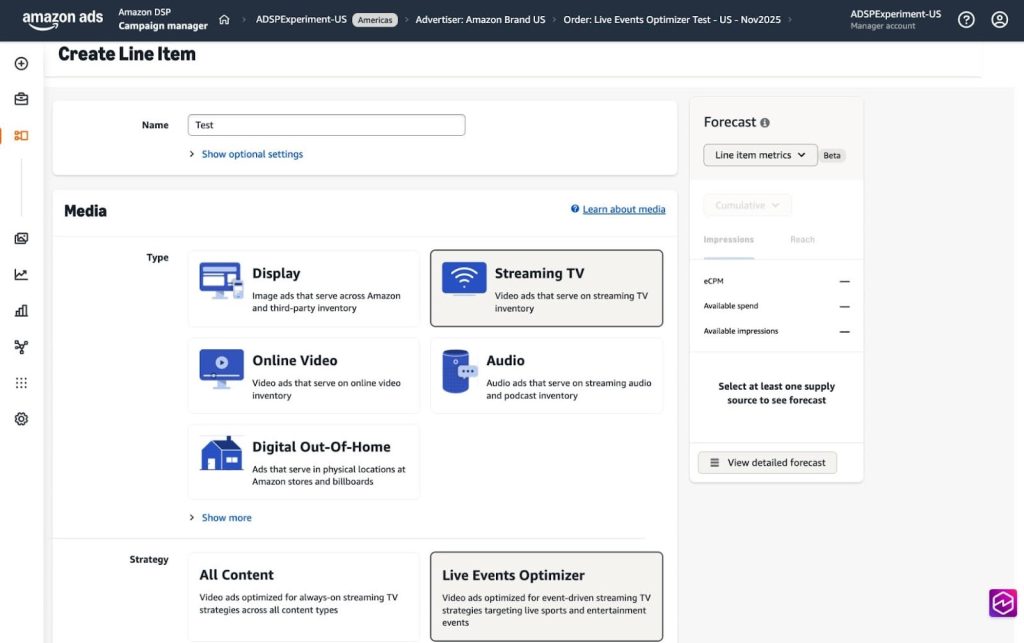Open the settings gear icon in sidebar

(22, 419)
